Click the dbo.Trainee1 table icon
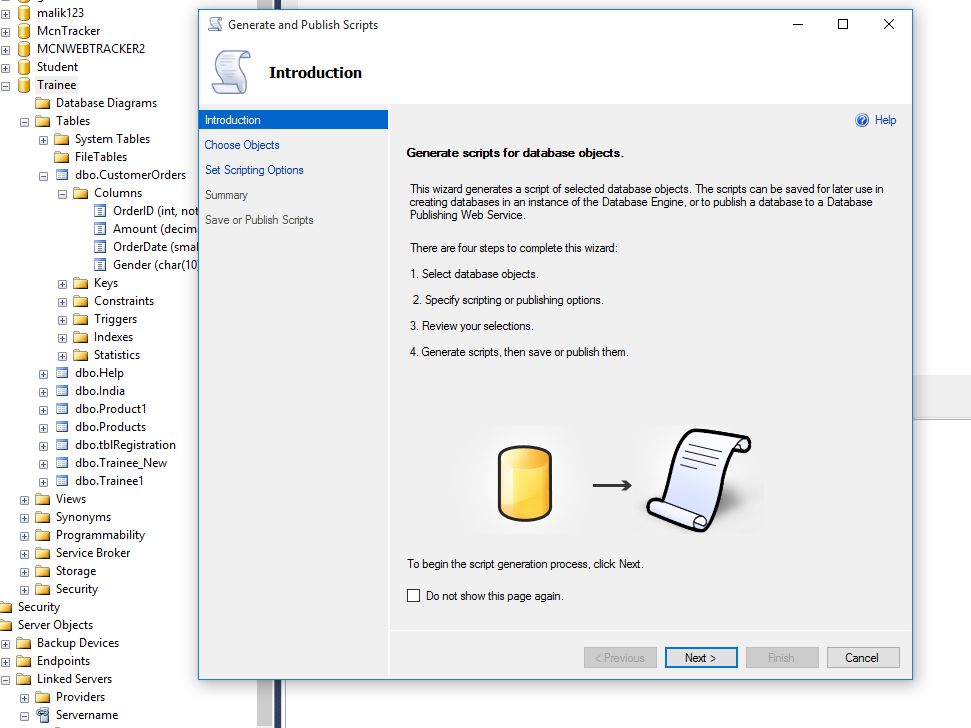This screenshot has width=971, height=728. pos(62,480)
